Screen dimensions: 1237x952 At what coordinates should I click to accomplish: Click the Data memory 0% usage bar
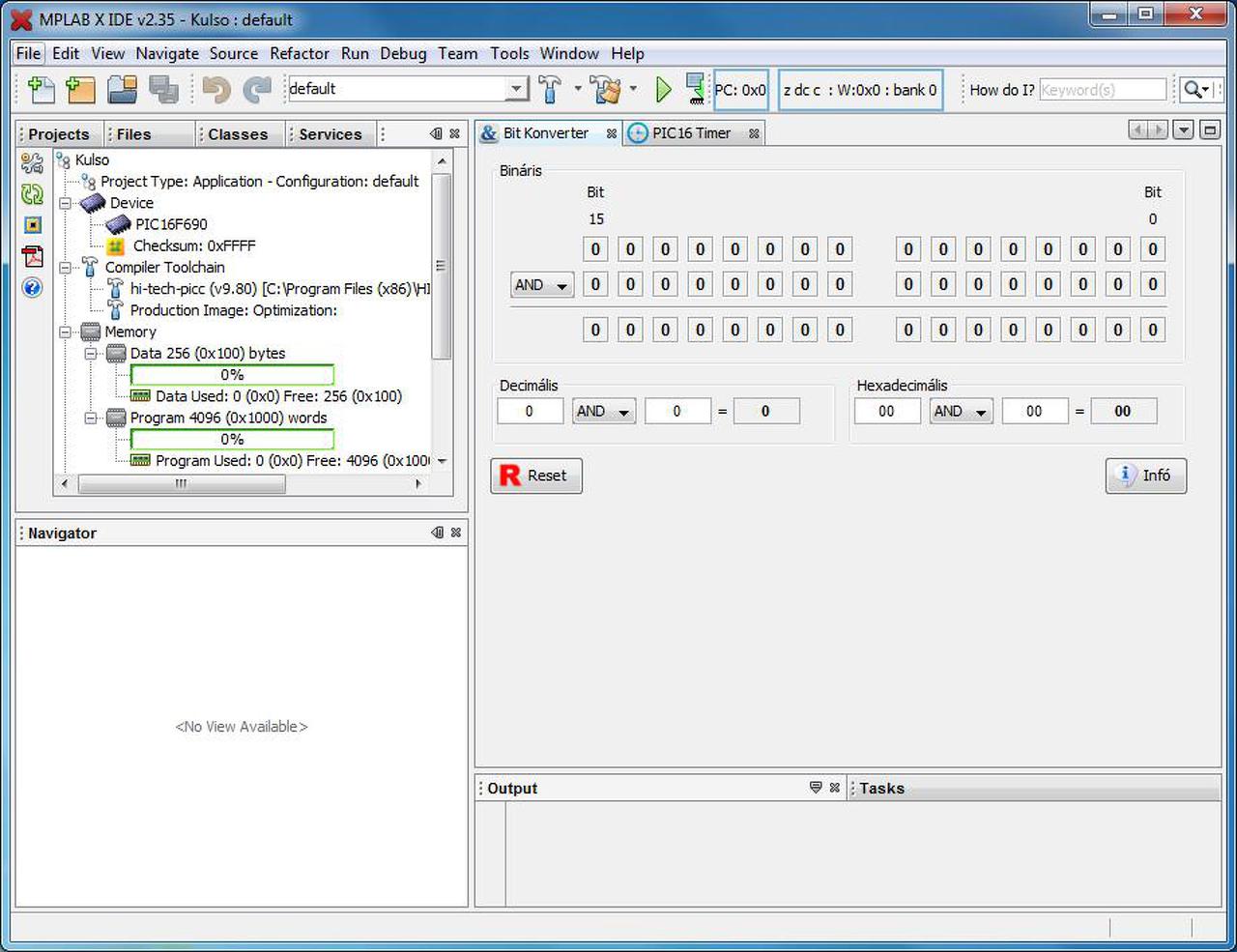click(x=232, y=375)
